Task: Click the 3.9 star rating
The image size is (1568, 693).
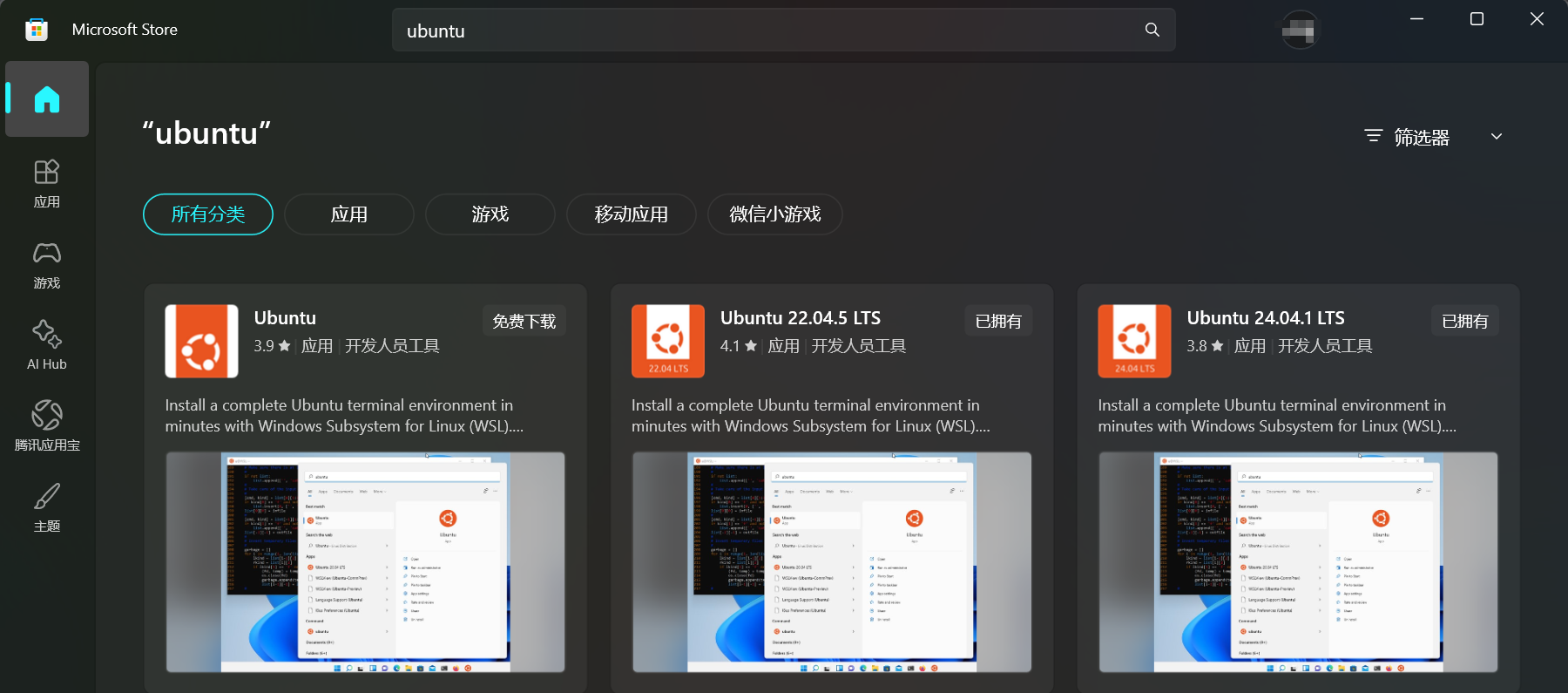Action: click(x=272, y=346)
